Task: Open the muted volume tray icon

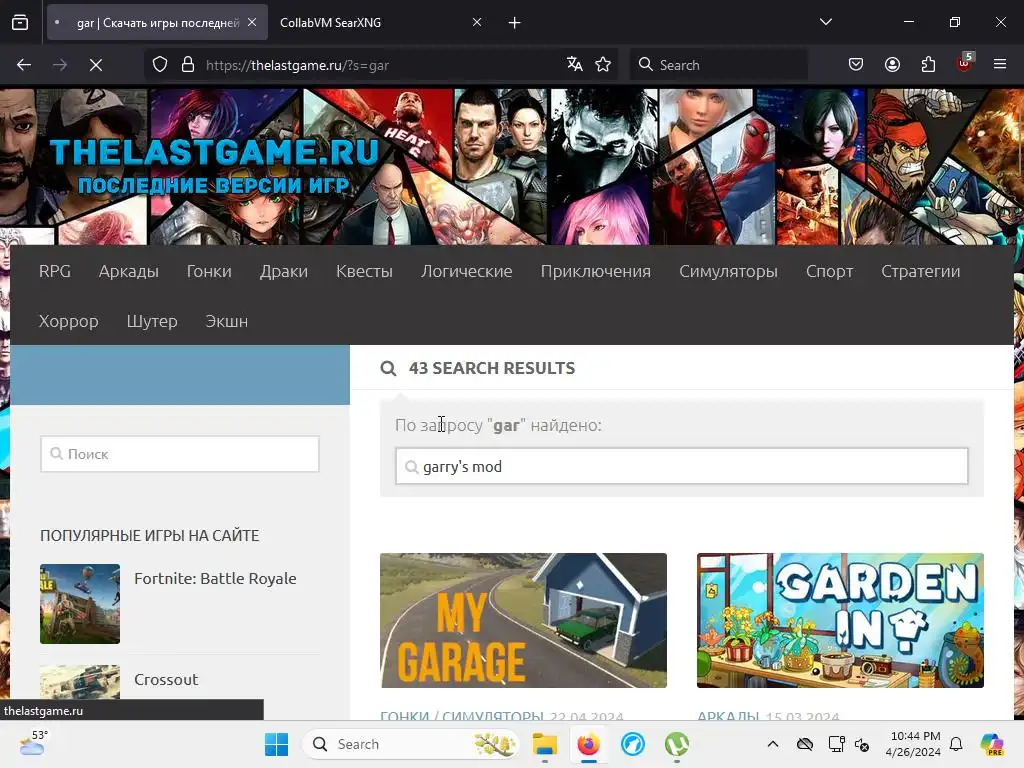Action: 862,744
